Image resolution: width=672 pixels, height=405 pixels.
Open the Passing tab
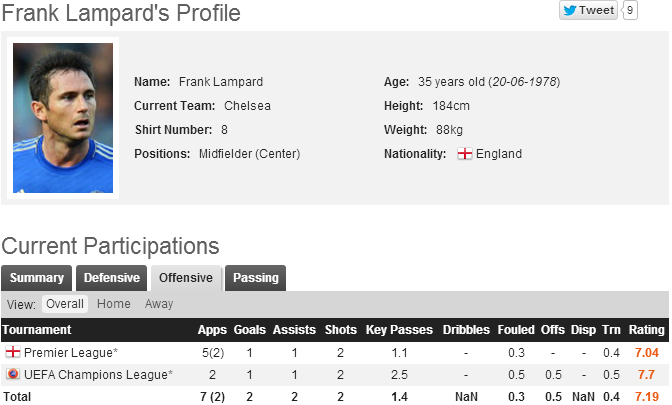tap(255, 278)
